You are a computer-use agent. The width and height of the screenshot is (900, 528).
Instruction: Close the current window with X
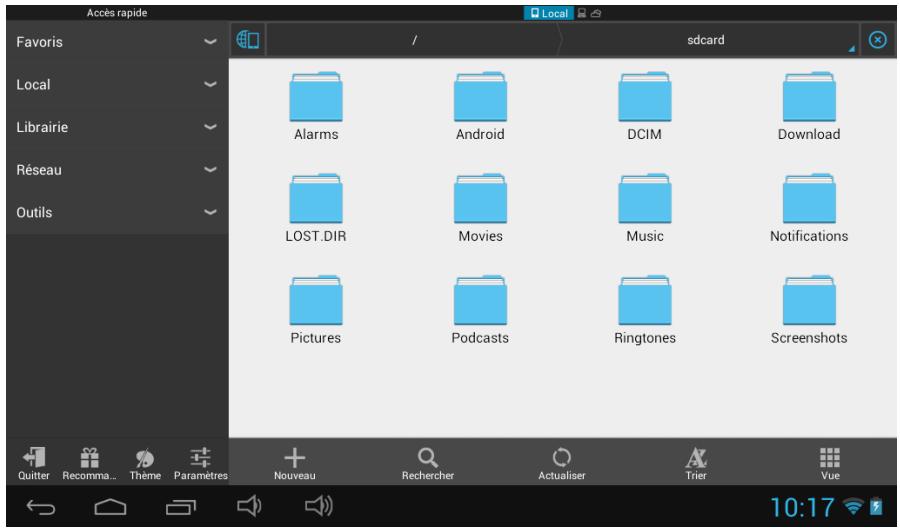(x=878, y=41)
